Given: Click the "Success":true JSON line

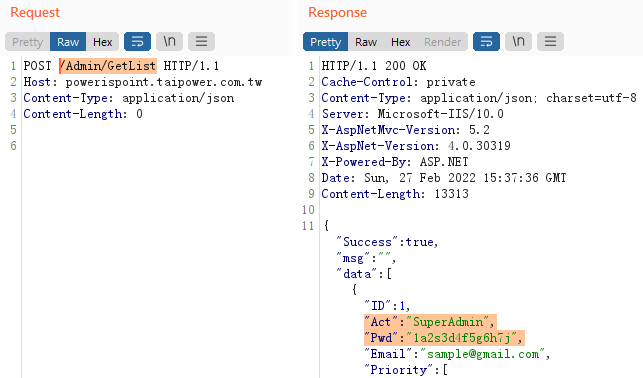Looking at the screenshot, I should click(388, 242).
